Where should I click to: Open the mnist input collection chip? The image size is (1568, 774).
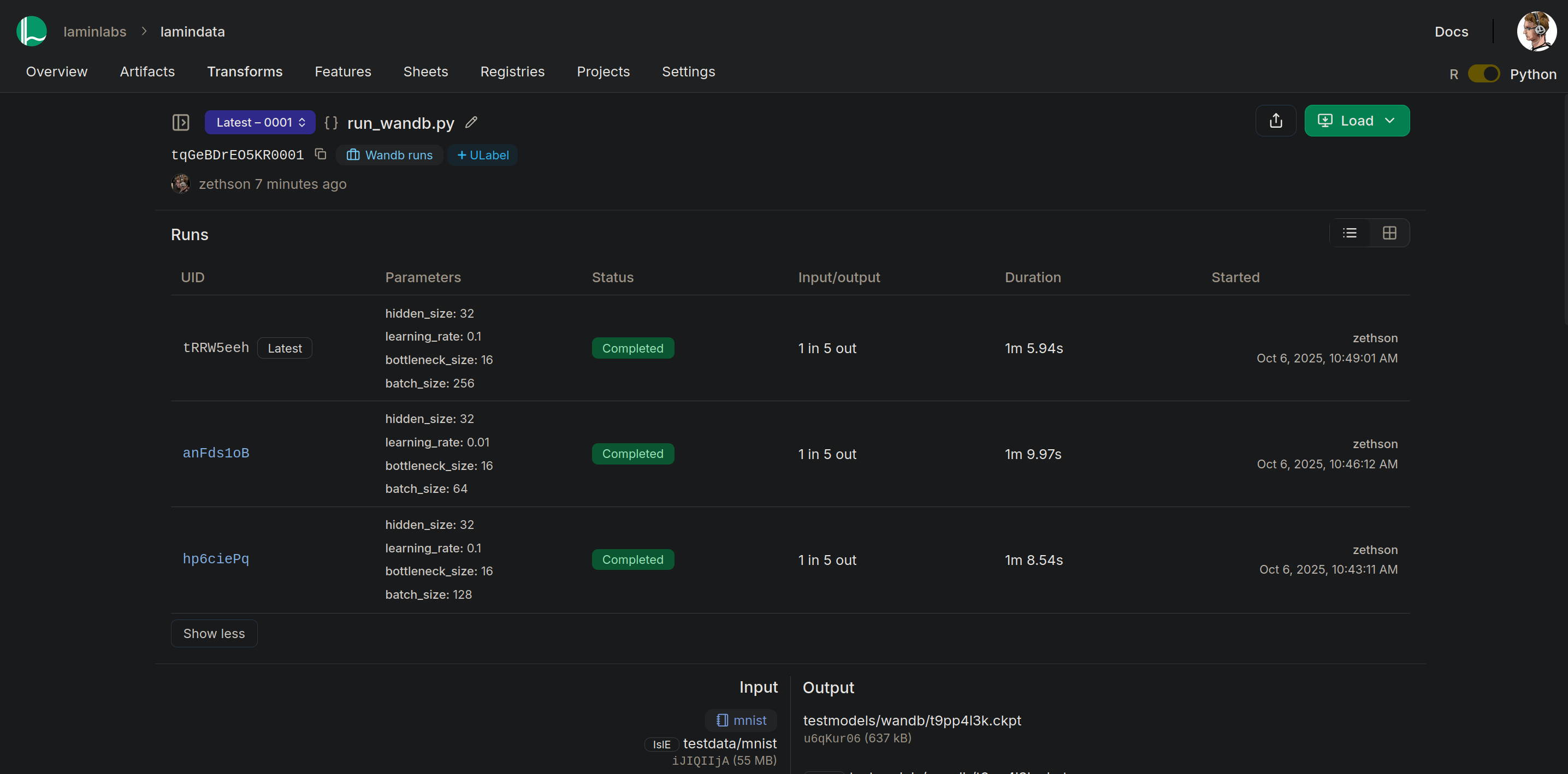point(741,721)
